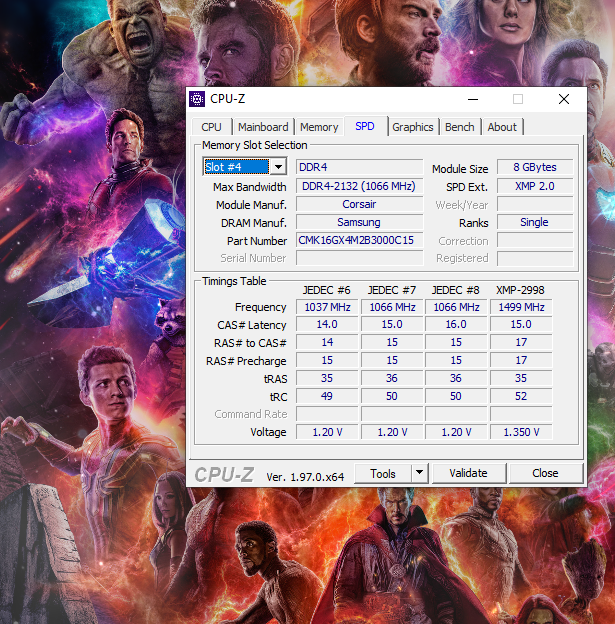The width and height of the screenshot is (615, 624).
Task: Click the 8 GBytes module size value
Action: point(535,167)
